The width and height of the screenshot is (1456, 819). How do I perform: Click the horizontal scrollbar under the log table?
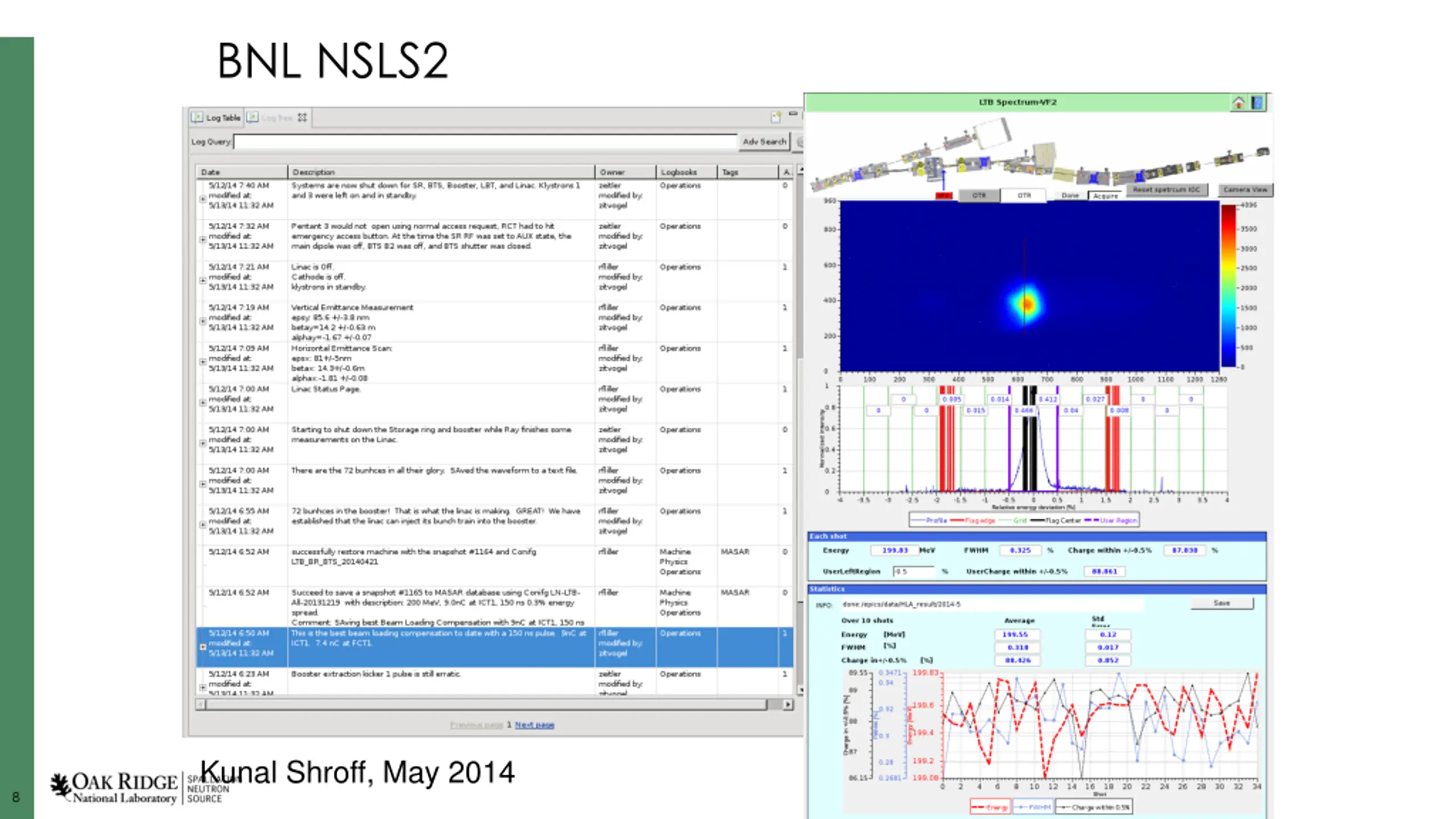pyautogui.click(x=486, y=705)
